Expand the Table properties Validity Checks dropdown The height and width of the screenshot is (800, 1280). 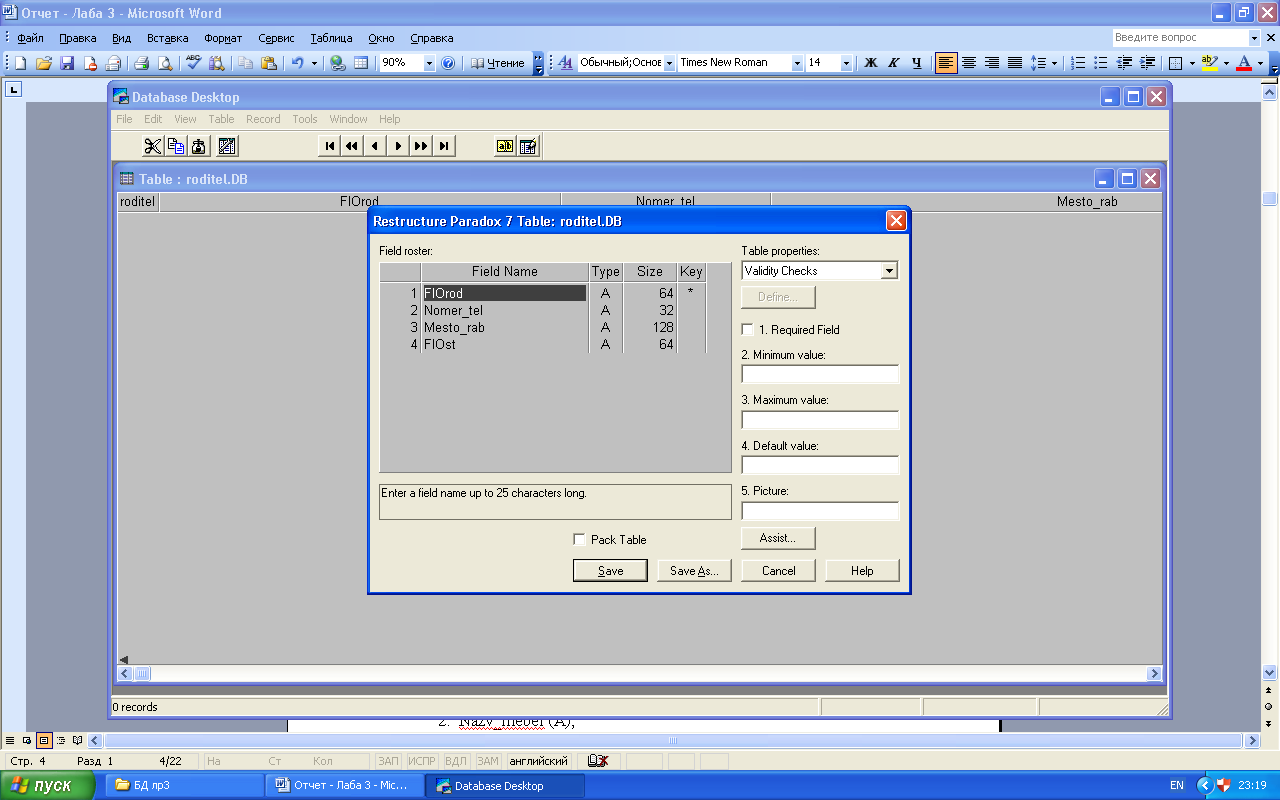tap(889, 271)
